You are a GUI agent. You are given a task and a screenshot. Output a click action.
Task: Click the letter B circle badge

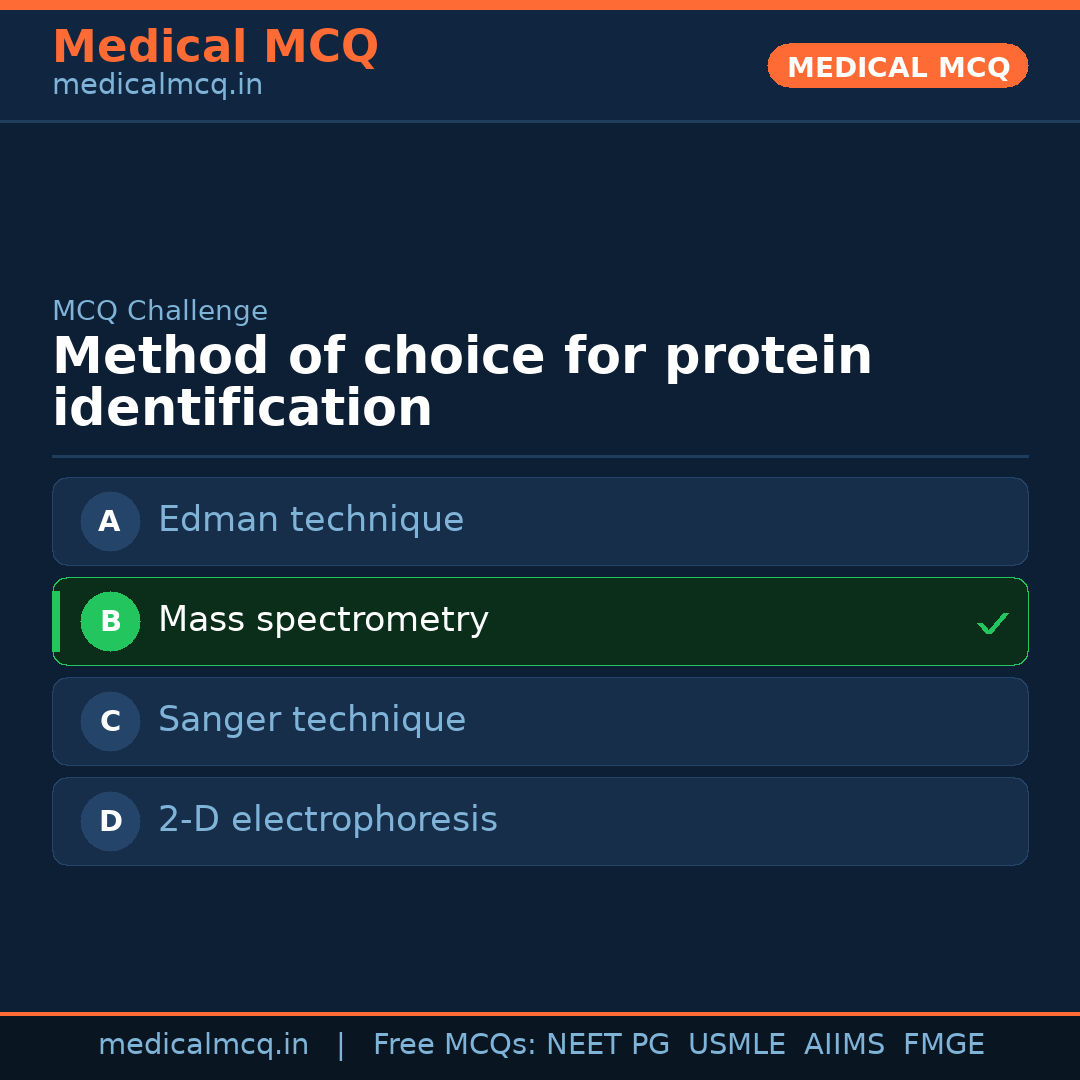110,621
